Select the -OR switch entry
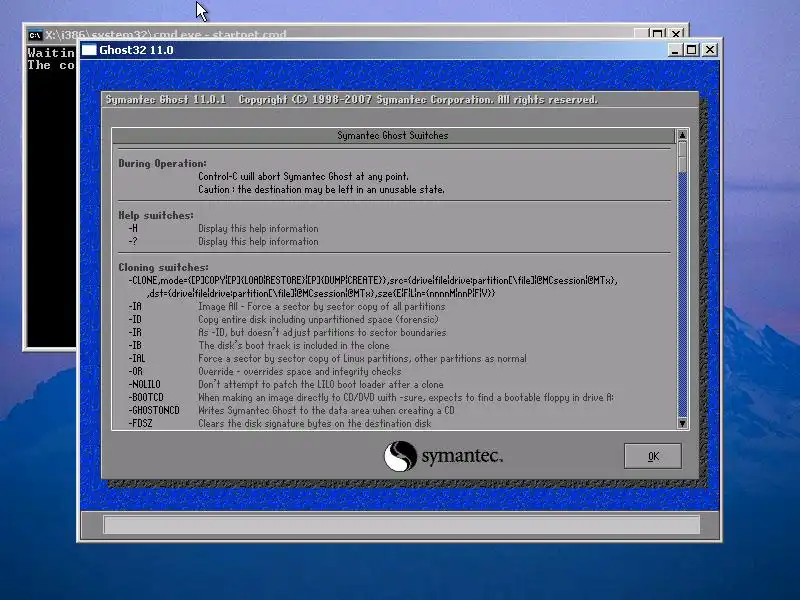 pos(136,371)
